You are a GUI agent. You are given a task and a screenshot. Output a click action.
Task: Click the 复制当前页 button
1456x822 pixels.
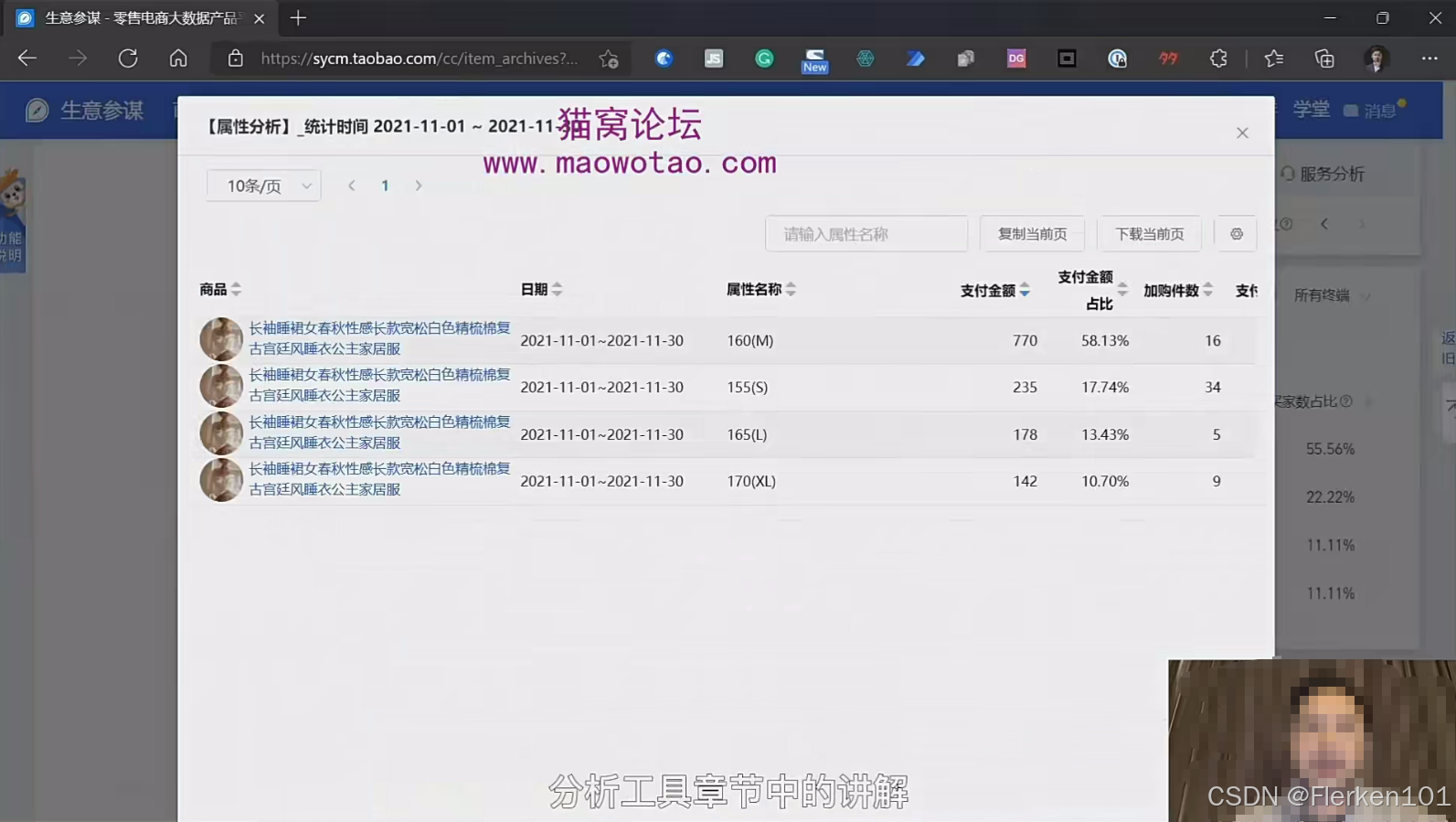coord(1032,234)
